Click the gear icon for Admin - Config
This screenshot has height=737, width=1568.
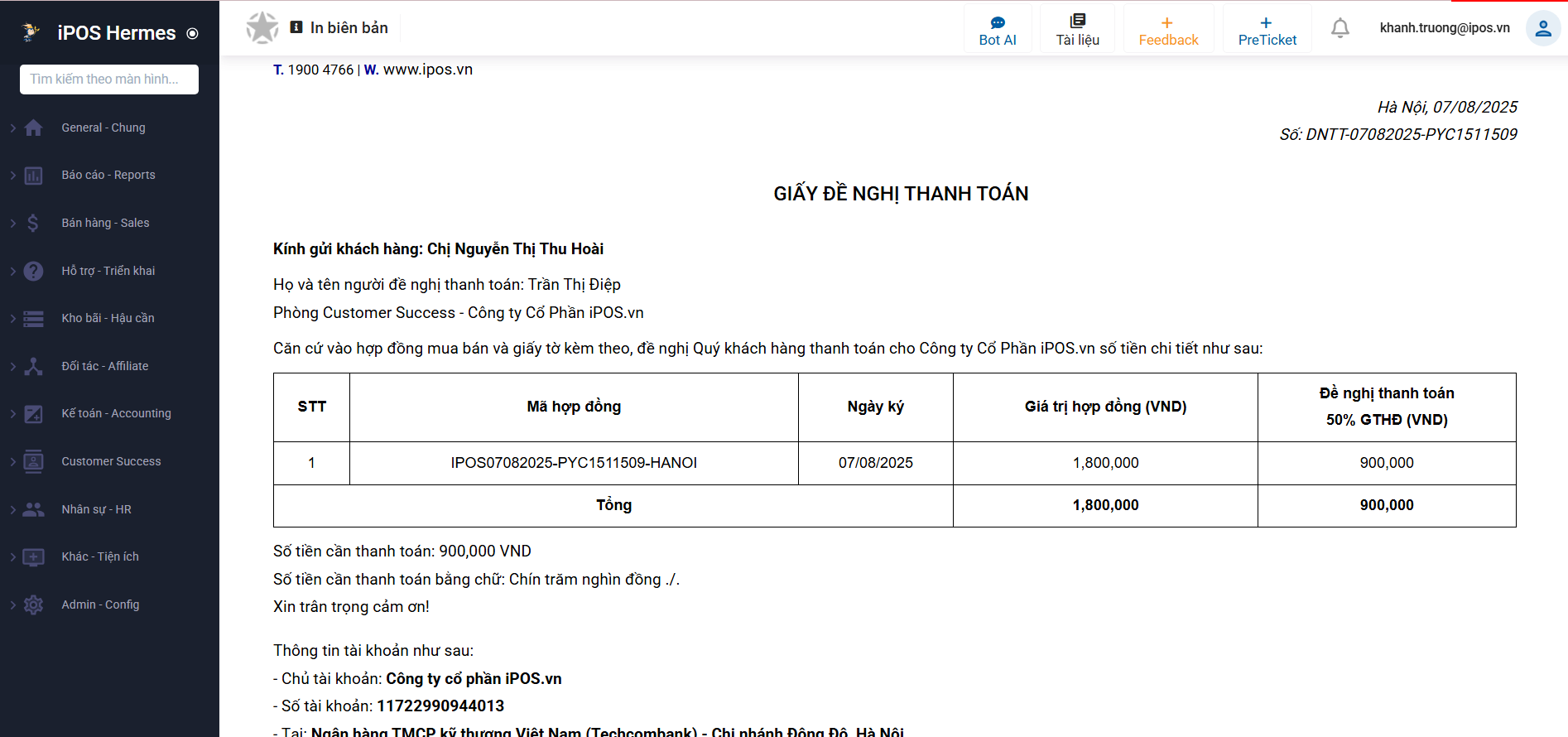tap(33, 605)
